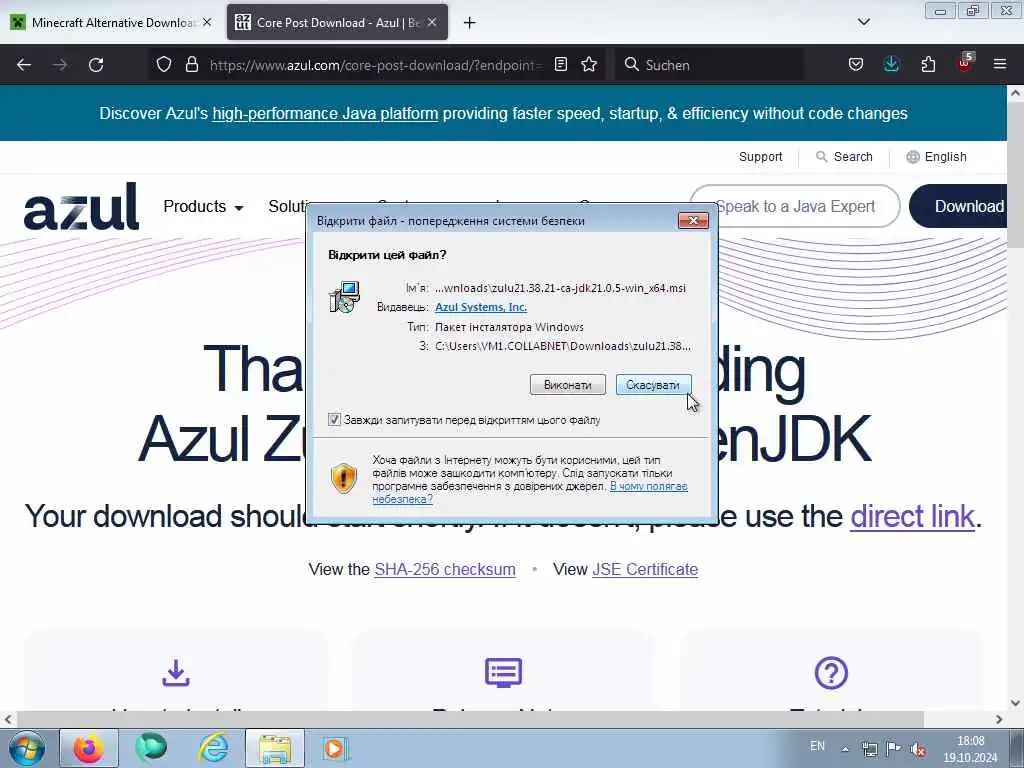The width and height of the screenshot is (1024, 768).
Task: Open the Support link in header
Action: point(760,157)
